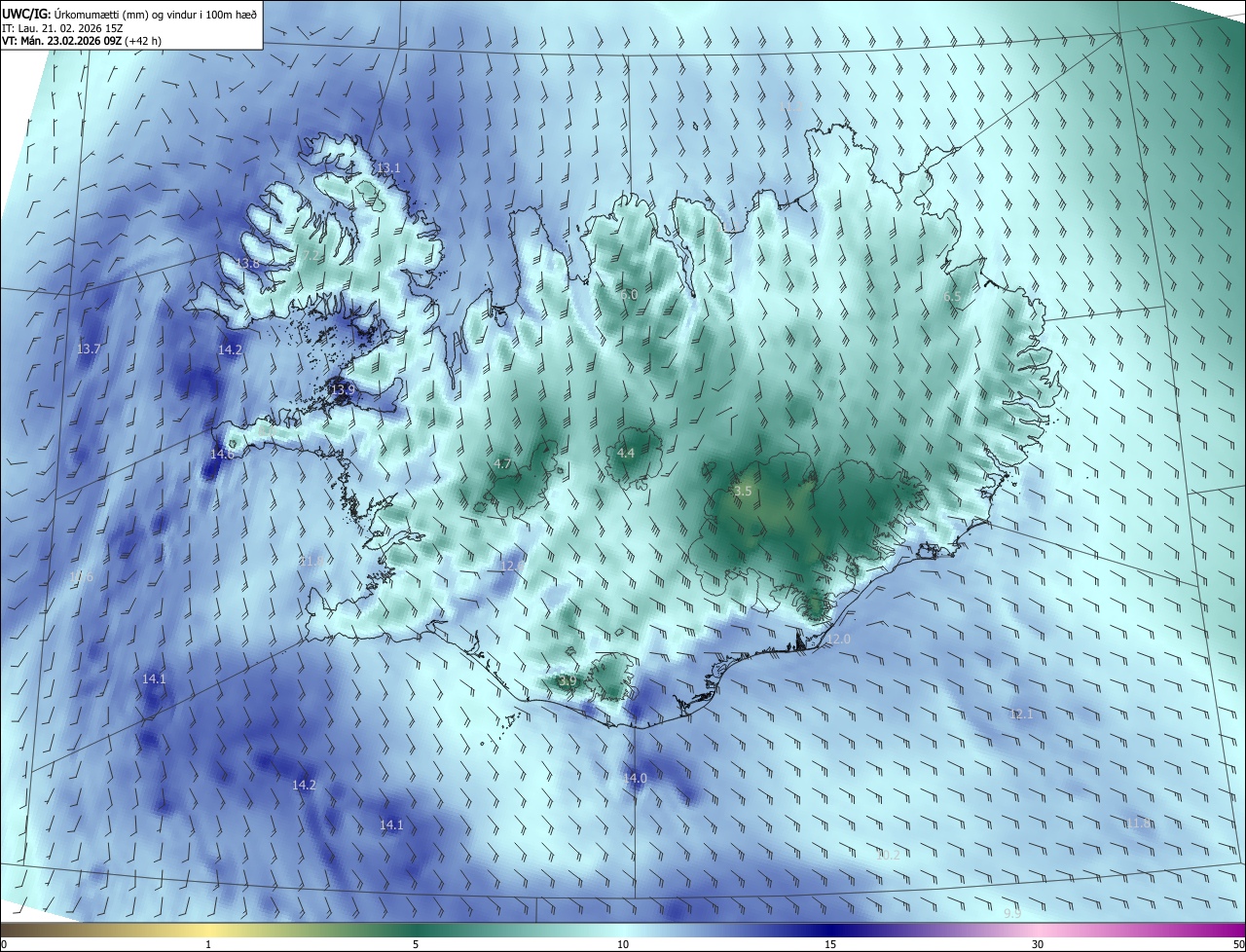Click the 13.8 value label
Screen dimensions: 1246x952
pos(248,264)
